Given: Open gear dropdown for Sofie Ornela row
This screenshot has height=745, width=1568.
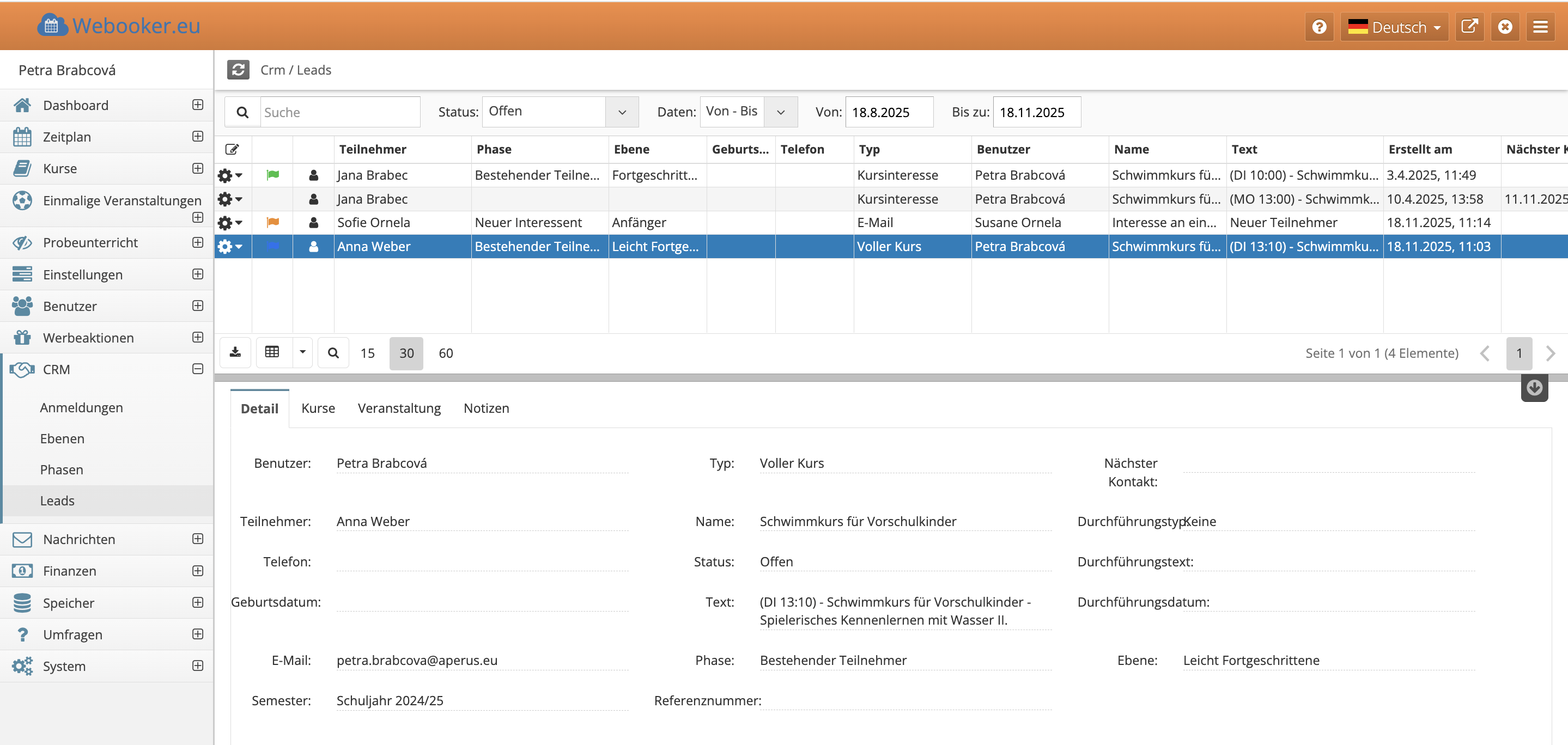Looking at the screenshot, I should (230, 223).
